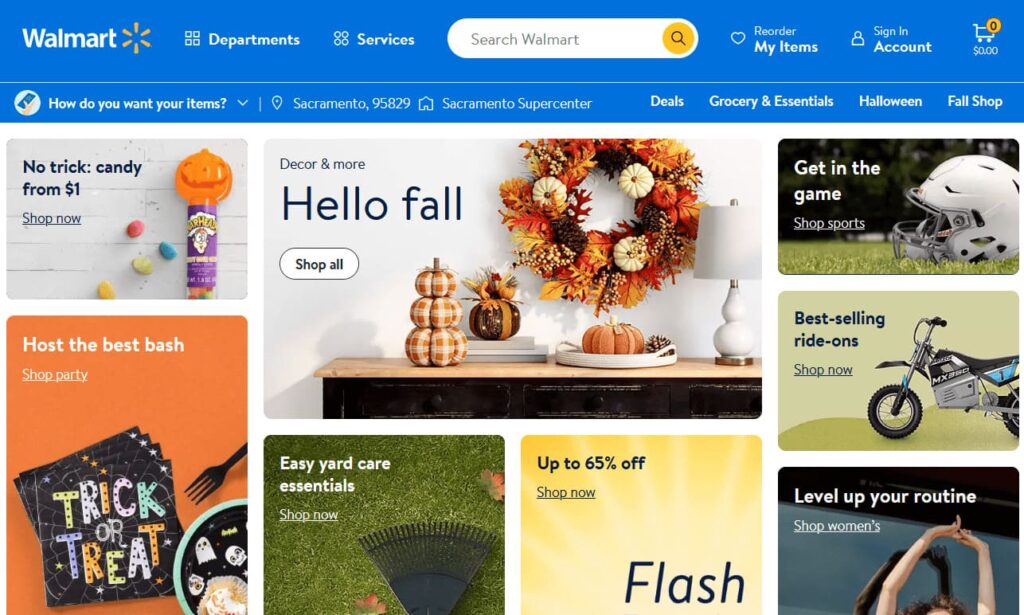Click the yellow search magnifier button
1024x615 pixels.
coord(678,38)
